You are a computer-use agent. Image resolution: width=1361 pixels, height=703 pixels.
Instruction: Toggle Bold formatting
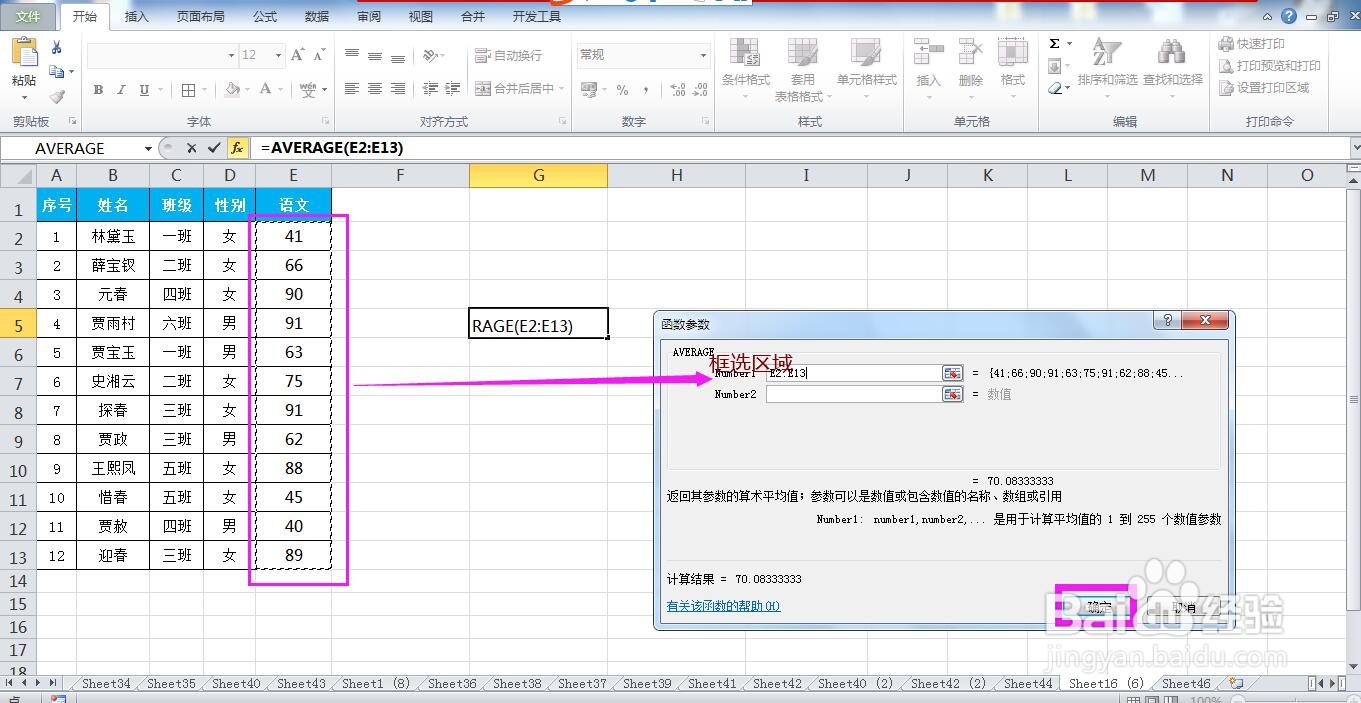point(98,90)
